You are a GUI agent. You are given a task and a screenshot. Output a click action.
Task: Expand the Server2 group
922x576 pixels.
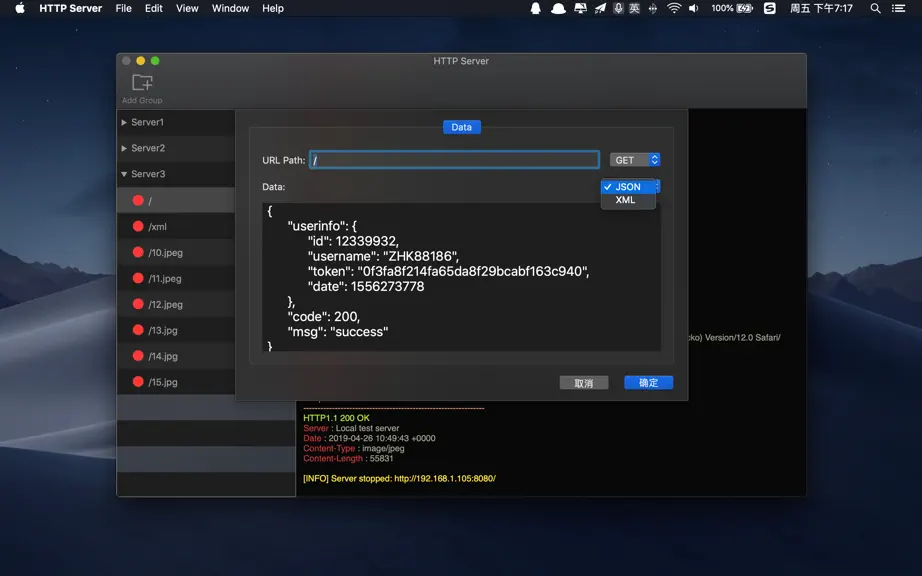click(124, 148)
